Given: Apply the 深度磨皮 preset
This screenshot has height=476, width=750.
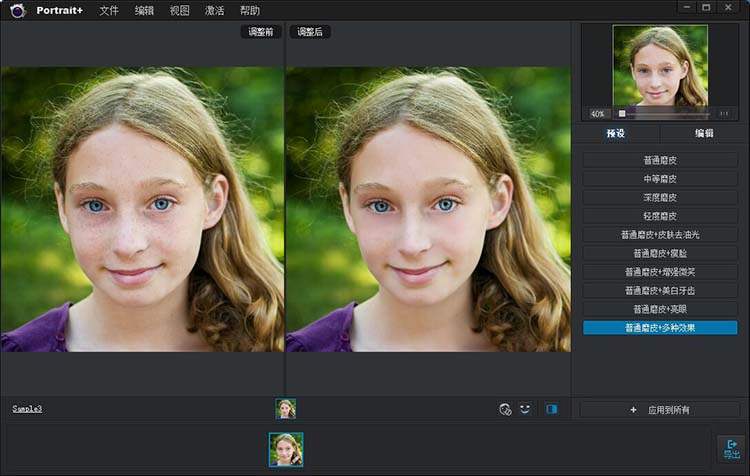Looking at the screenshot, I should 660,197.
